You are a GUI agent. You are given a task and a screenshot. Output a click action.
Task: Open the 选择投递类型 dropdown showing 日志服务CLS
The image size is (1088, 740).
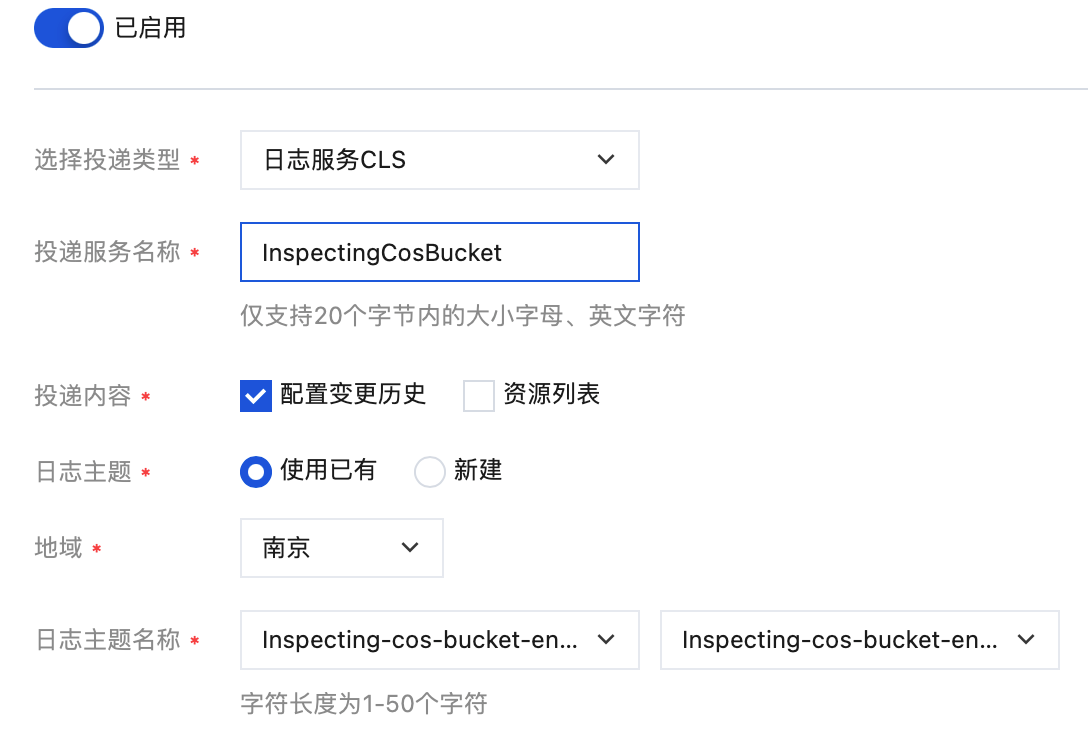click(439, 160)
